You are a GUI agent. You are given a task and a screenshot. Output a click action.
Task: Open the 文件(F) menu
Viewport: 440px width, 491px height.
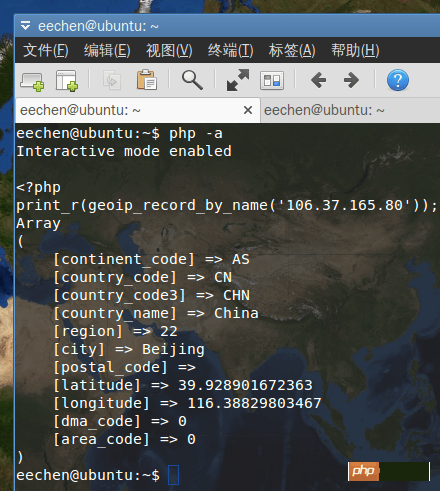(x=46, y=51)
